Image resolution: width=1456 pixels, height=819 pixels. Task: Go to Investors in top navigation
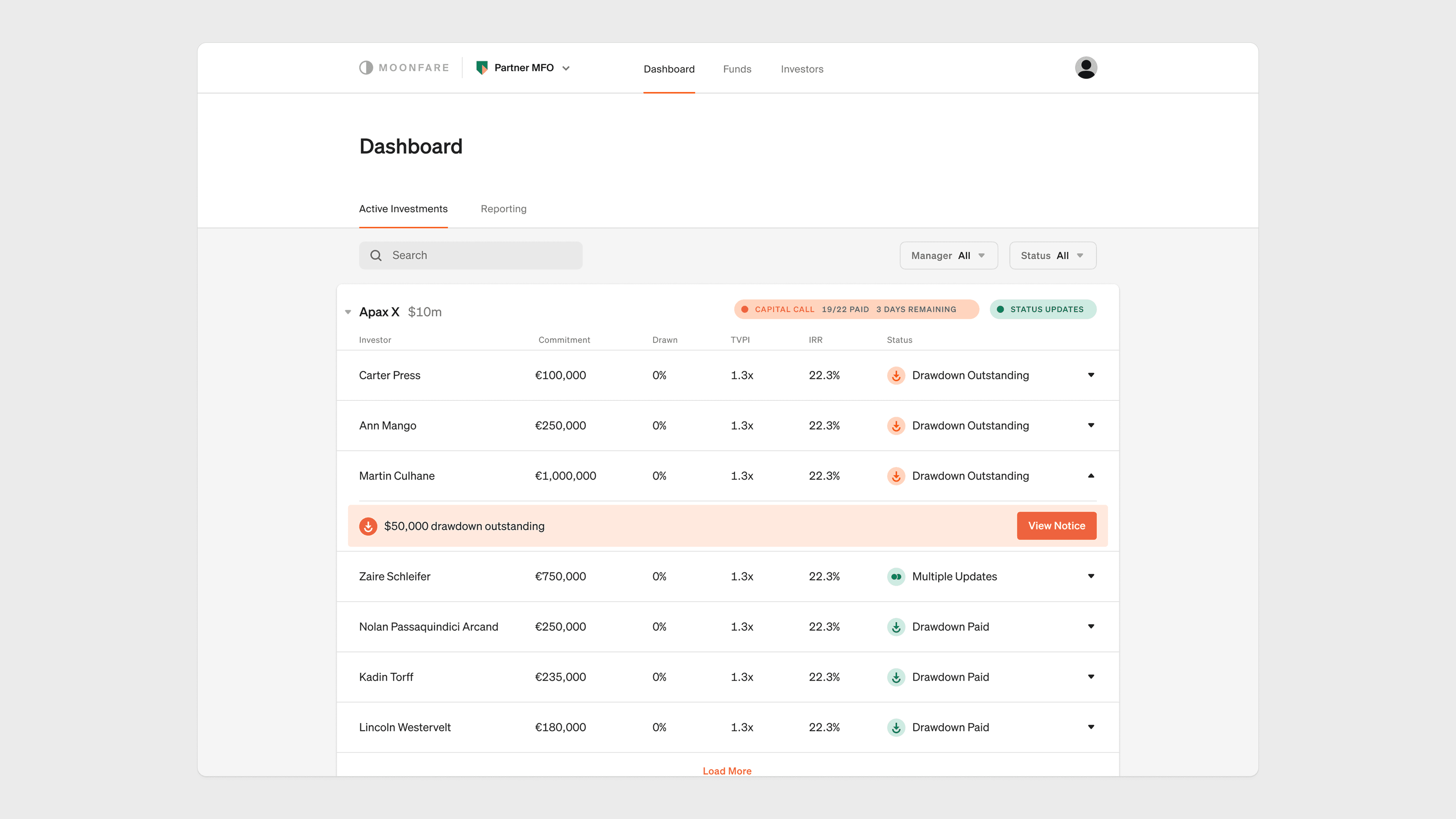tap(802, 69)
